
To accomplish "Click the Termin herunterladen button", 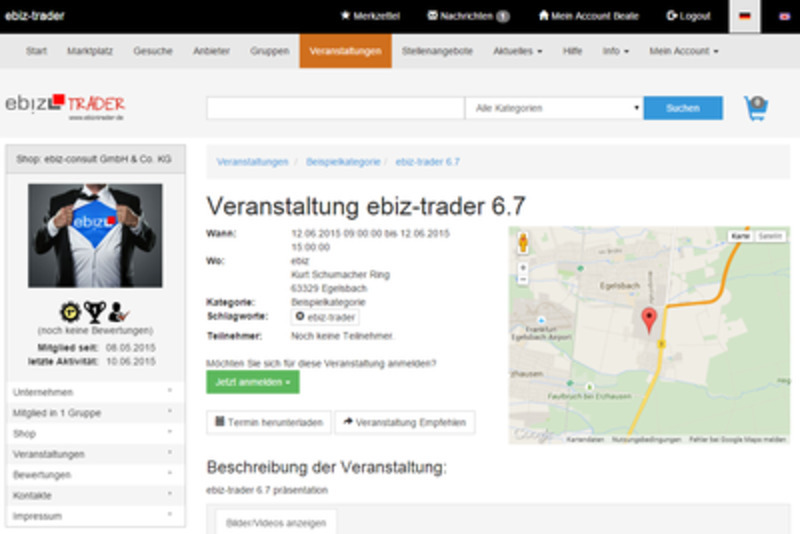I will click(x=268, y=422).
